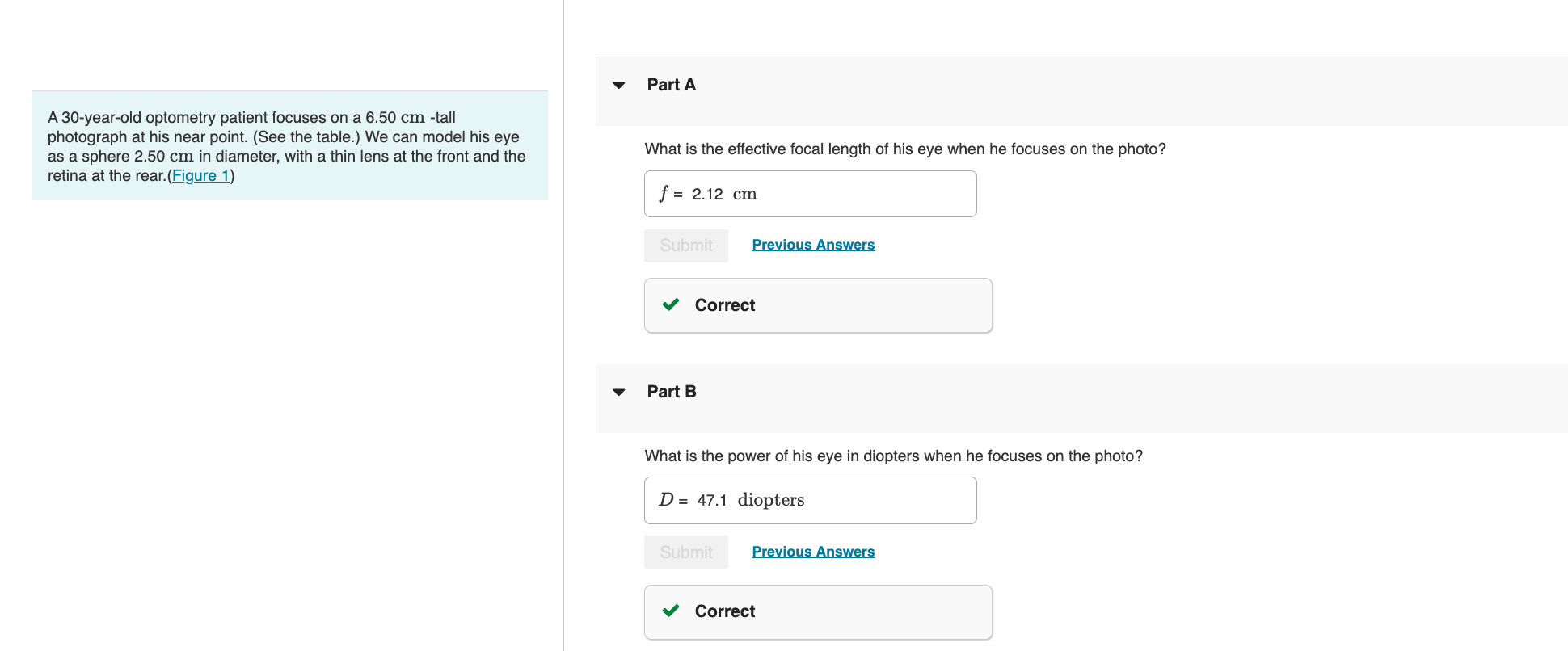The height and width of the screenshot is (651, 1568).
Task: Click the Correct confirmation box in Part B
Action: pos(818,611)
